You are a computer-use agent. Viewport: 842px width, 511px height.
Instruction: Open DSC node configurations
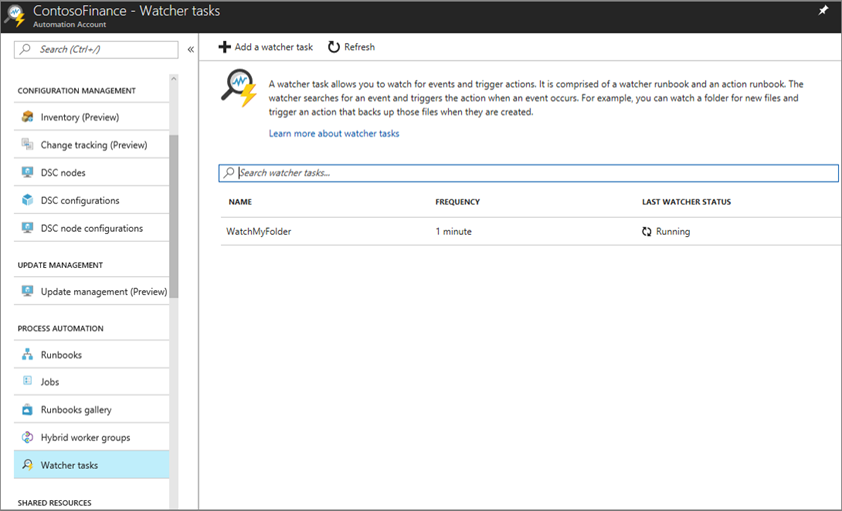point(91,228)
